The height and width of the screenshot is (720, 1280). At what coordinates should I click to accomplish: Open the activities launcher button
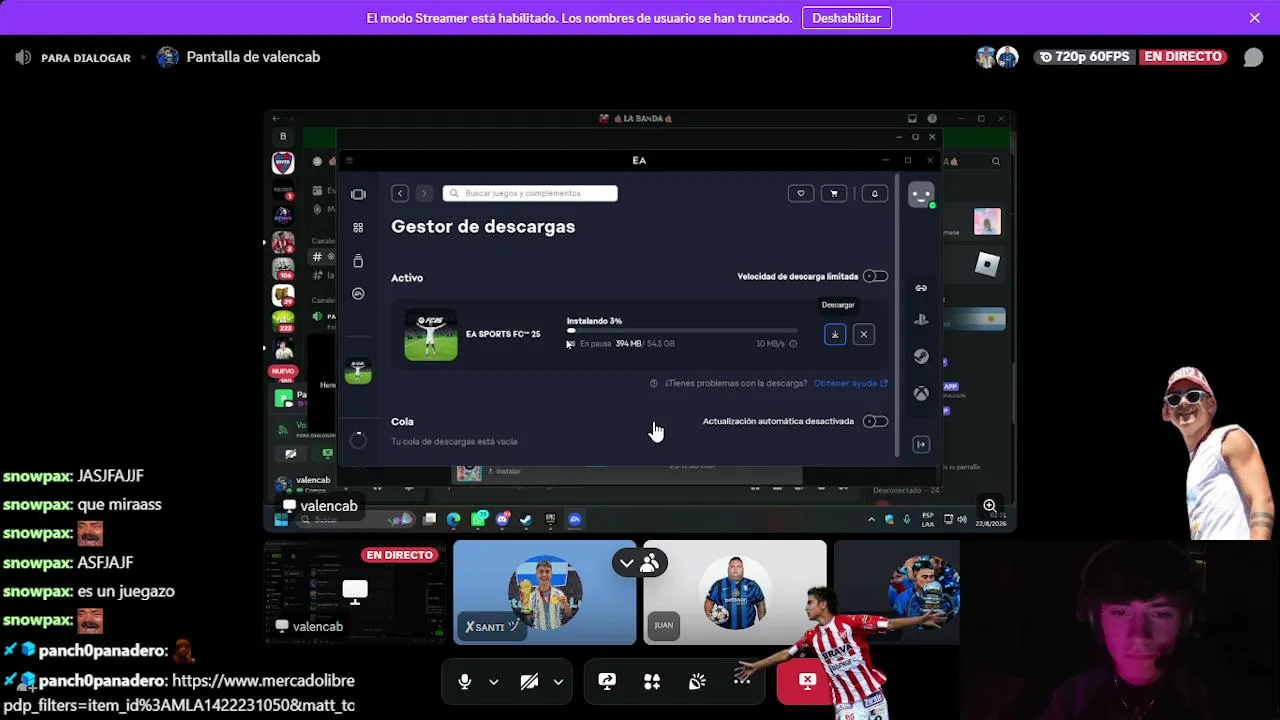(652, 682)
